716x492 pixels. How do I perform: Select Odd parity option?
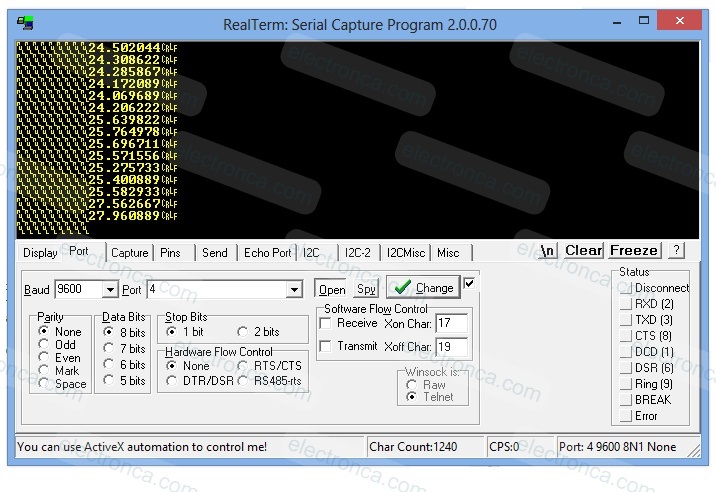[57, 344]
